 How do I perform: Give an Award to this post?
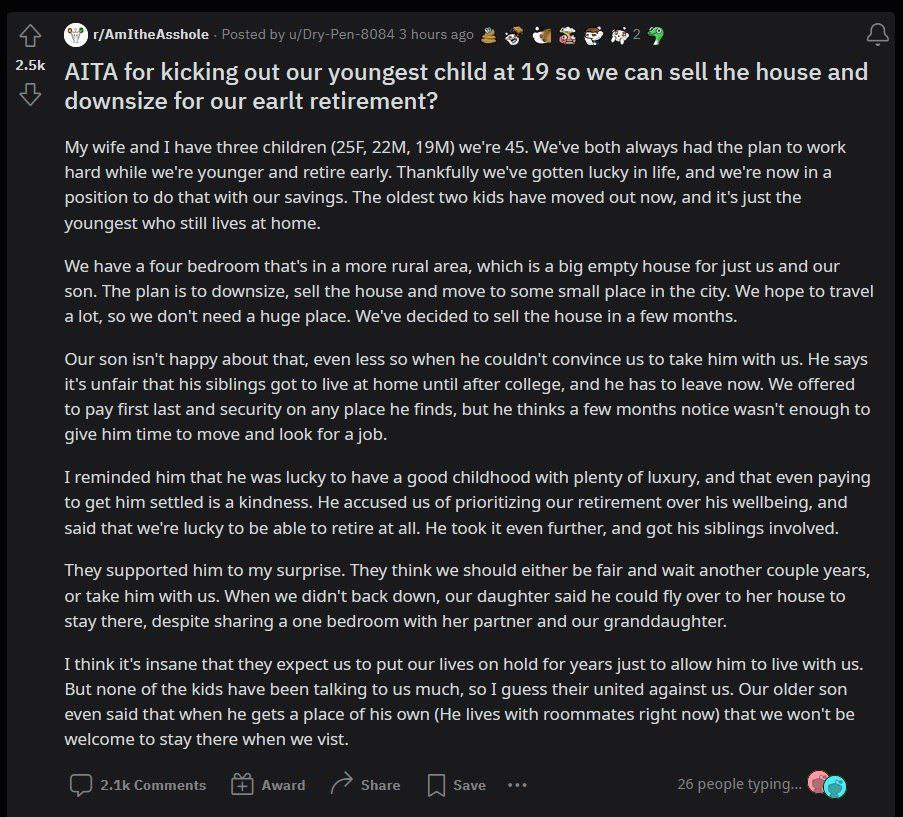pos(268,785)
